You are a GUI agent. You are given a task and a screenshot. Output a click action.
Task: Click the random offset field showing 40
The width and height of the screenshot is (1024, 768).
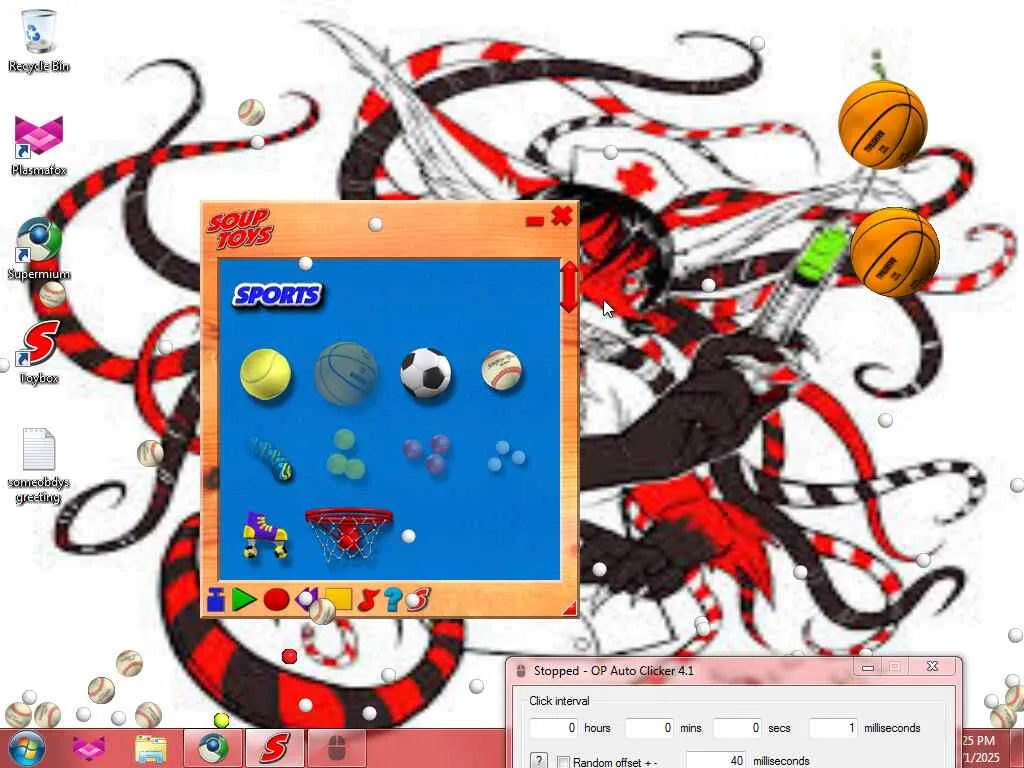pos(716,760)
